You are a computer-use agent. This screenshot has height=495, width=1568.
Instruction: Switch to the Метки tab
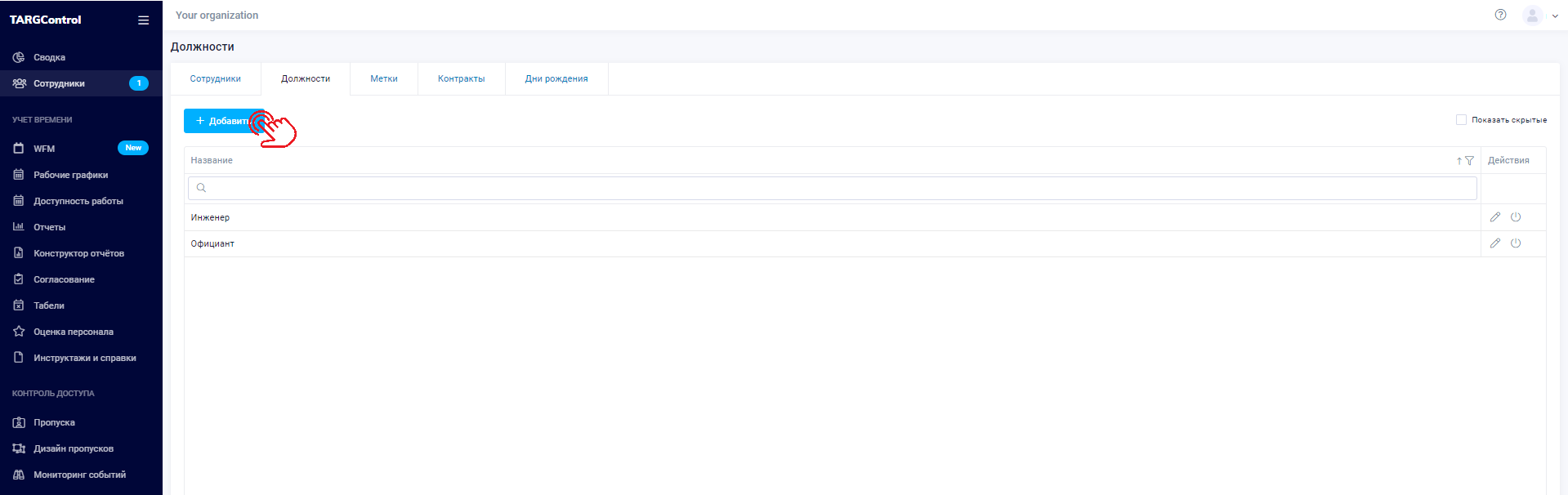tap(384, 78)
